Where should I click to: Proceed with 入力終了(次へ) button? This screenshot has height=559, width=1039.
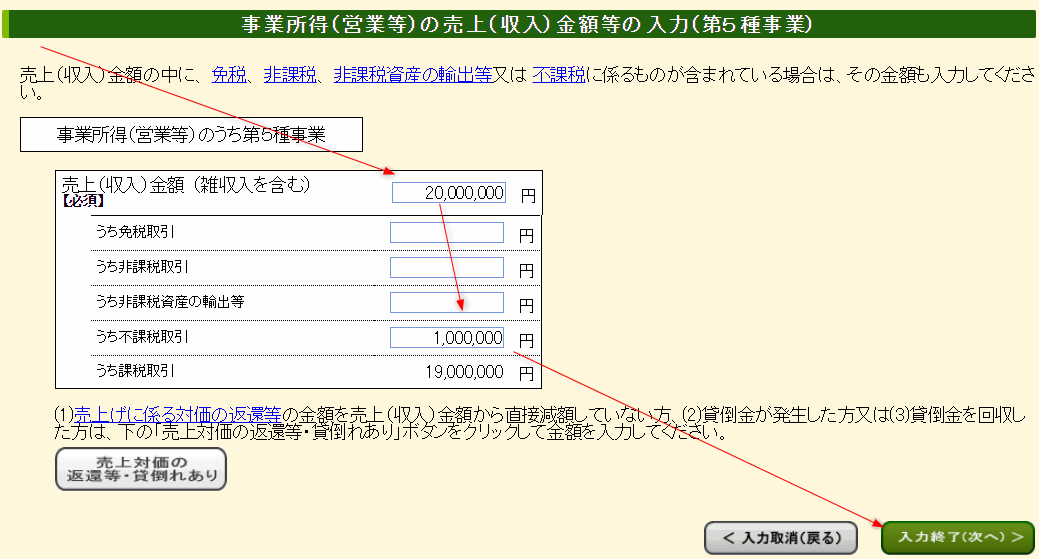tap(956, 537)
